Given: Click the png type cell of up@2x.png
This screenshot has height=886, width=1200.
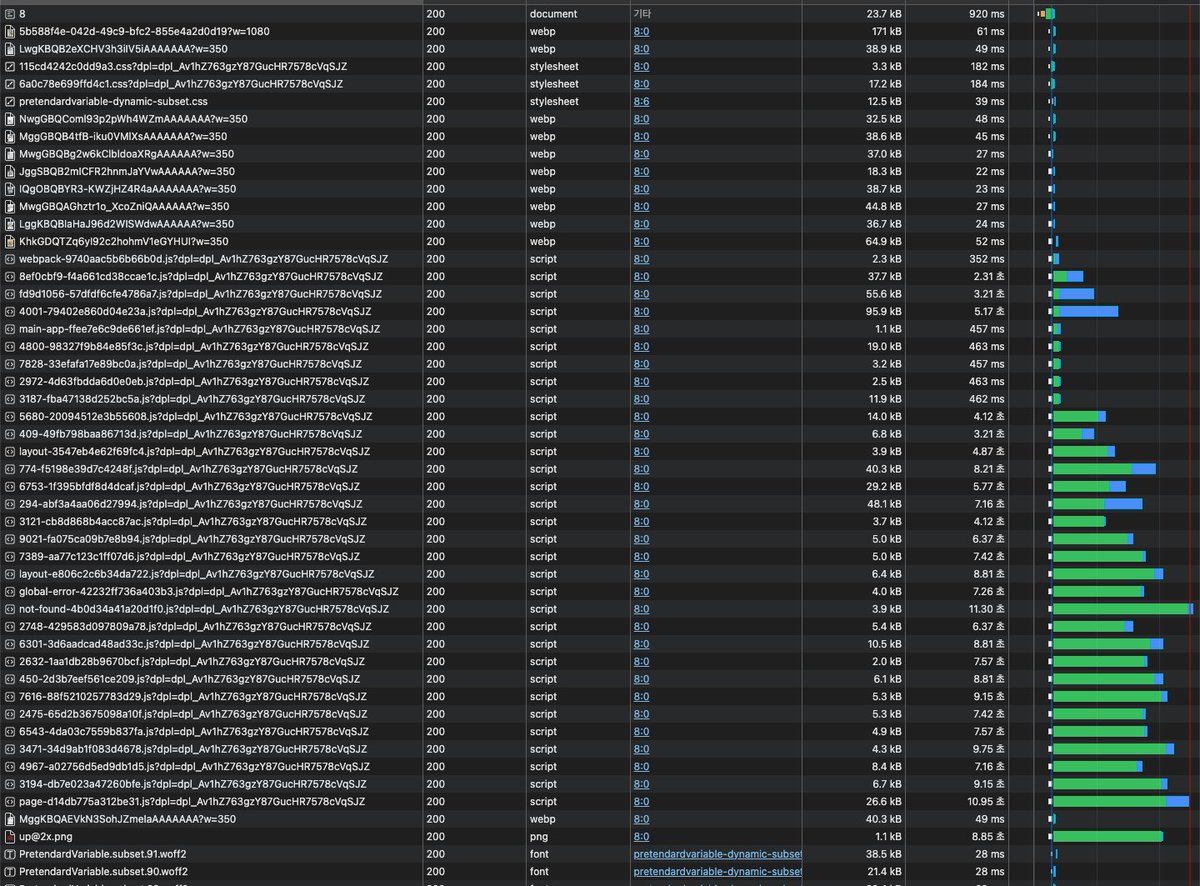Looking at the screenshot, I should 539,836.
